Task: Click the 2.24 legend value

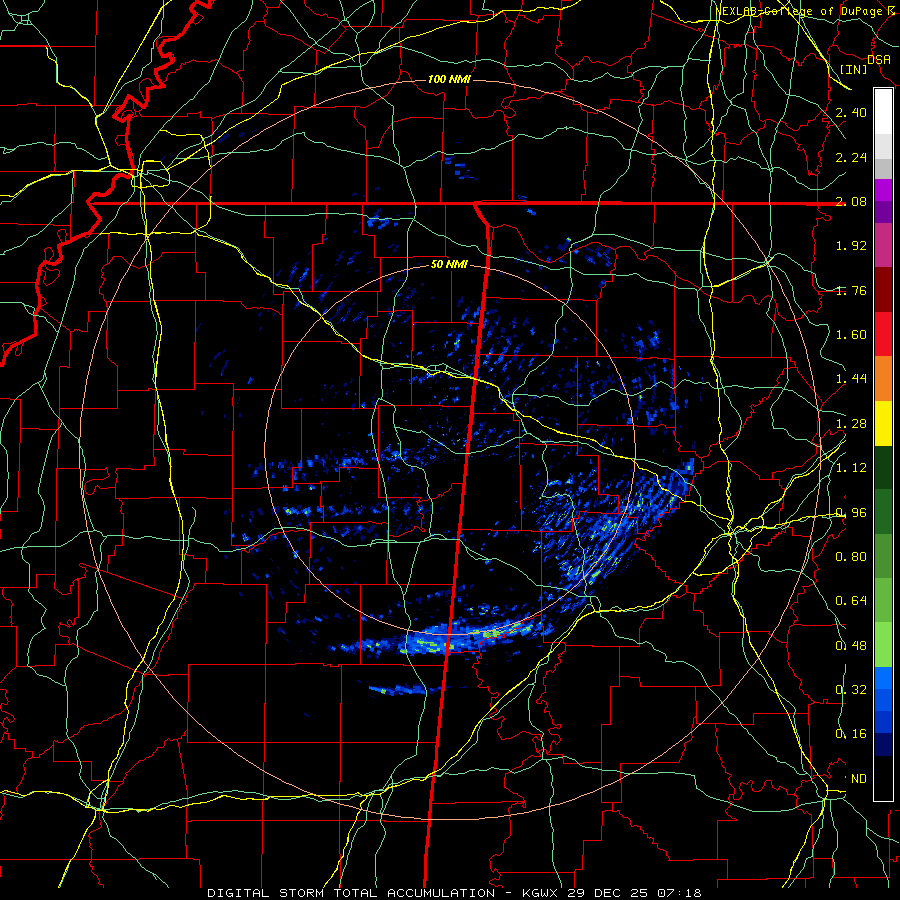Action: tap(851, 158)
